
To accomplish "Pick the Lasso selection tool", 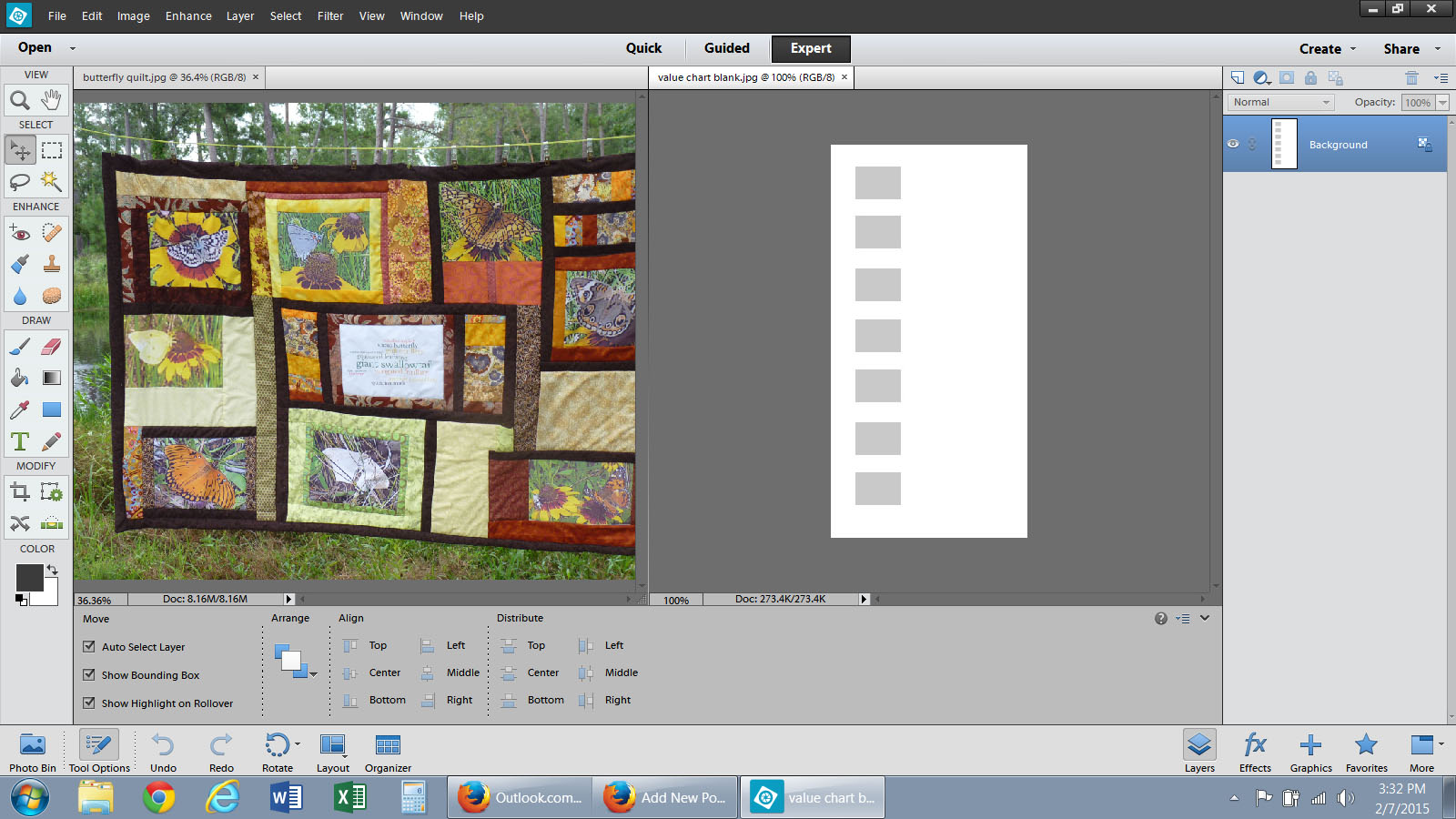I will [20, 182].
